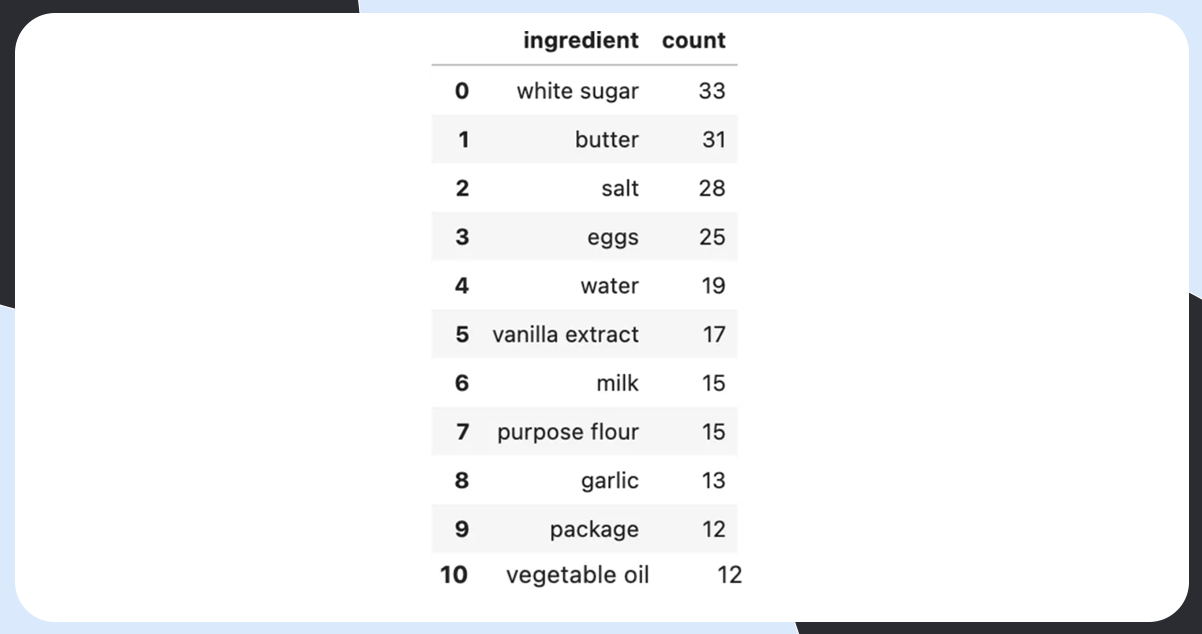Select the water ingredient cell
This screenshot has height=634, width=1202.
(609, 286)
